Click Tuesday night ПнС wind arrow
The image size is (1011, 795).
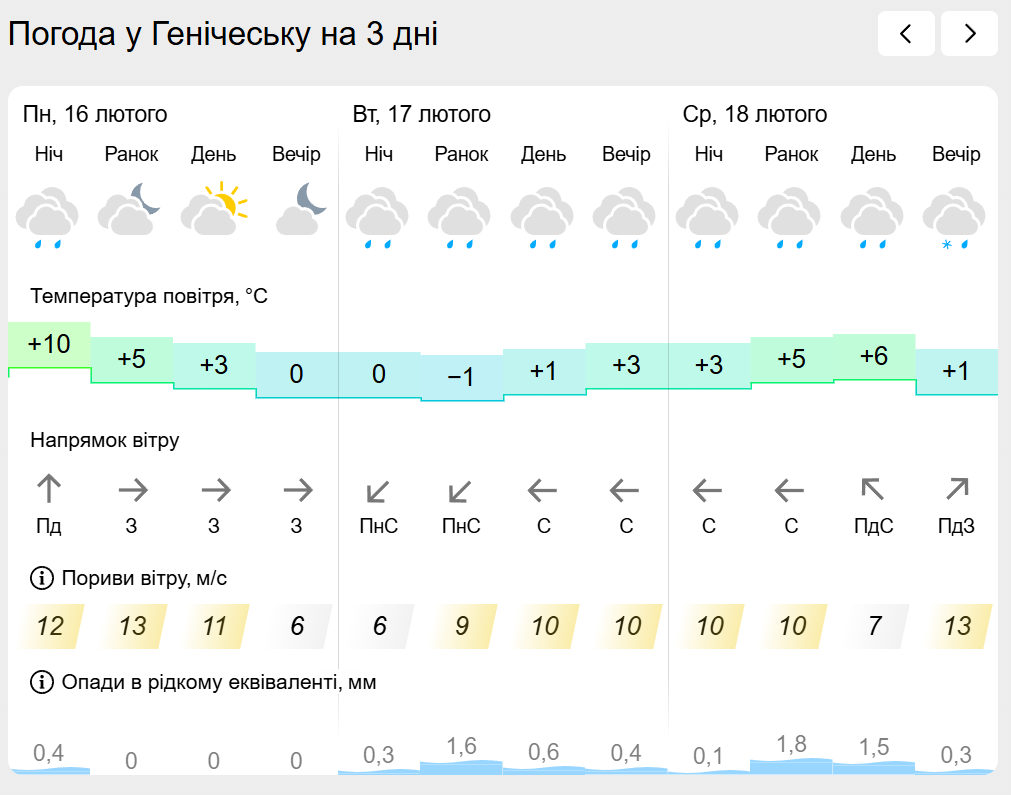click(379, 490)
